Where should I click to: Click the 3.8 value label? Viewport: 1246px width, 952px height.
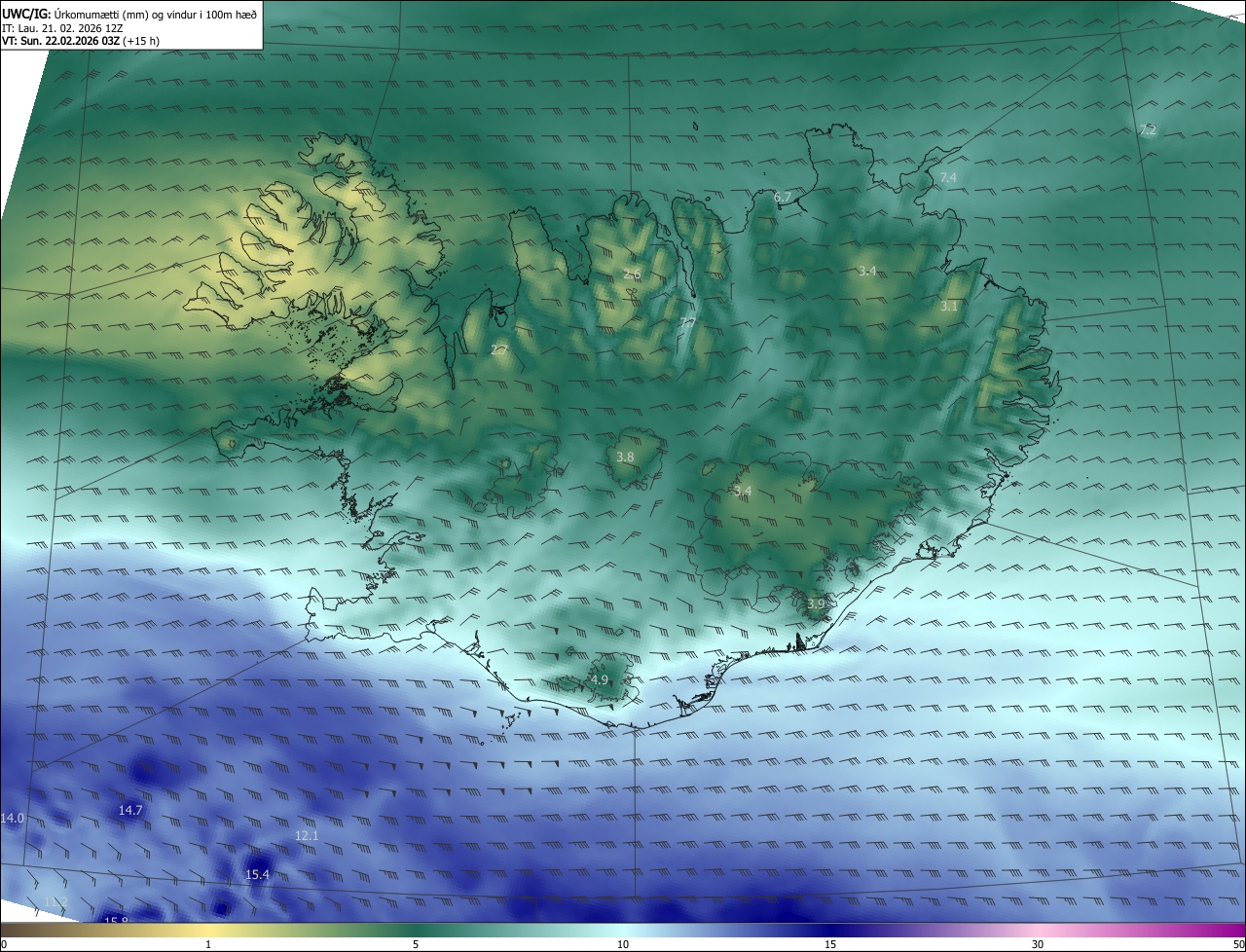(x=625, y=457)
